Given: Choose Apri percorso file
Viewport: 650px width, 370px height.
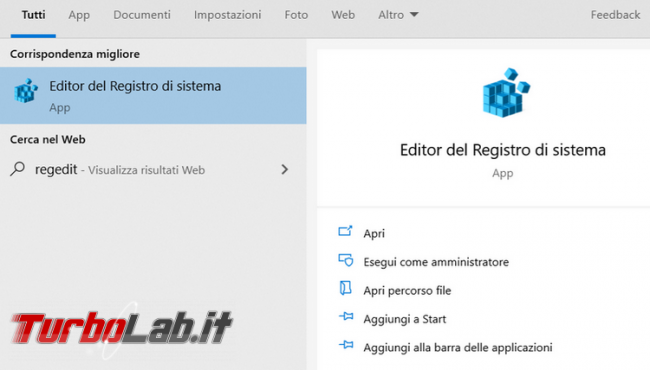Looking at the screenshot, I should click(407, 290).
